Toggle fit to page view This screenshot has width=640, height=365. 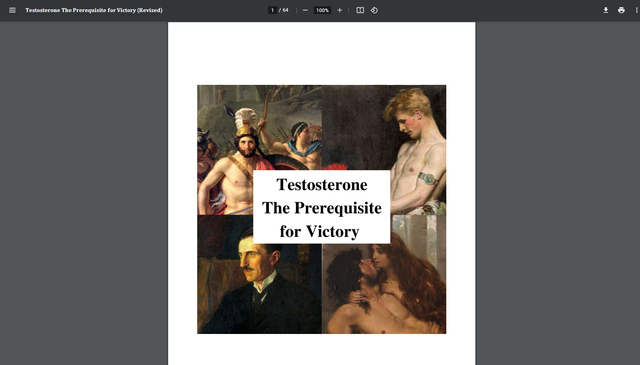pyautogui.click(x=360, y=10)
